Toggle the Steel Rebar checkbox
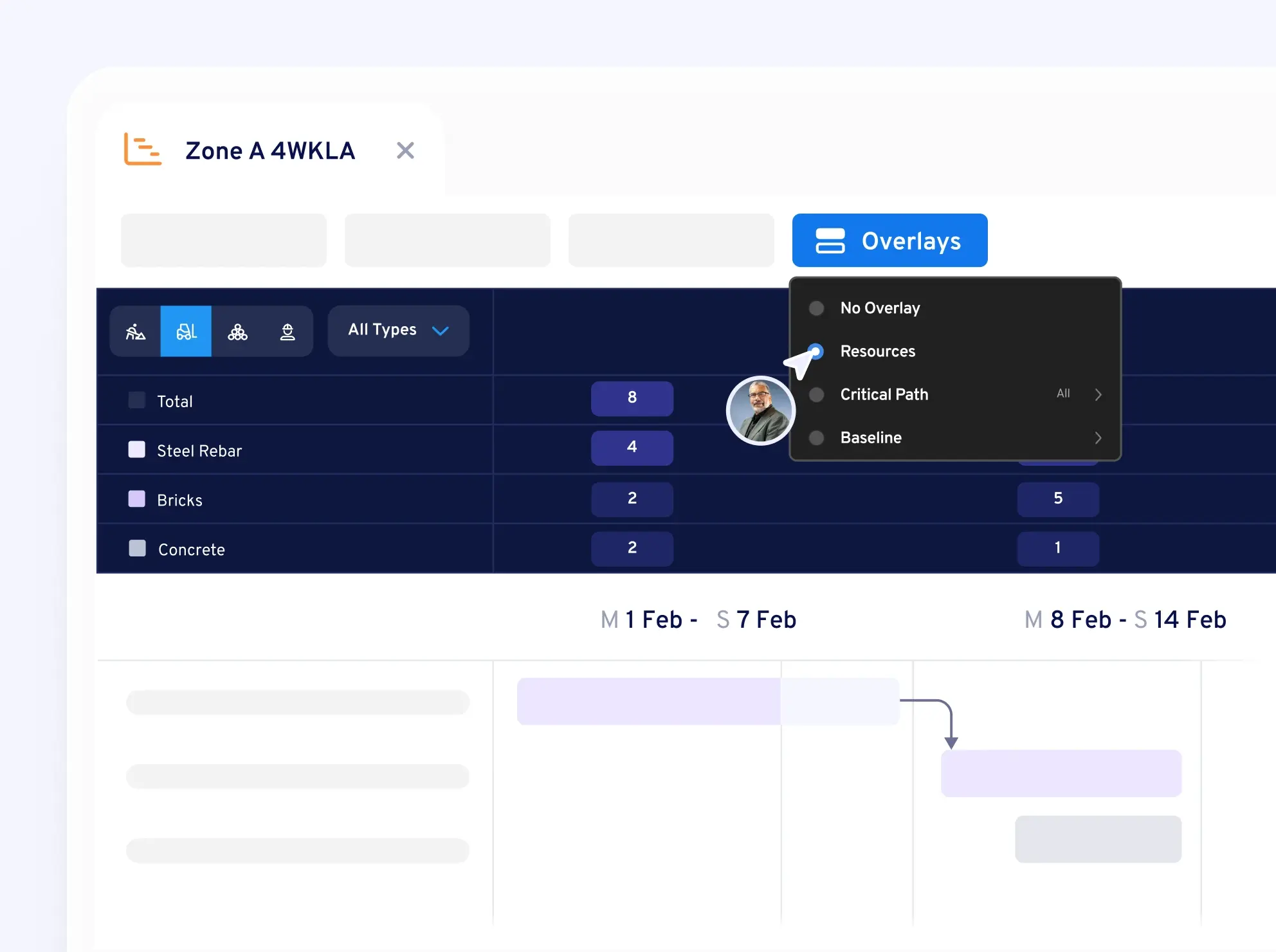 tap(137, 449)
